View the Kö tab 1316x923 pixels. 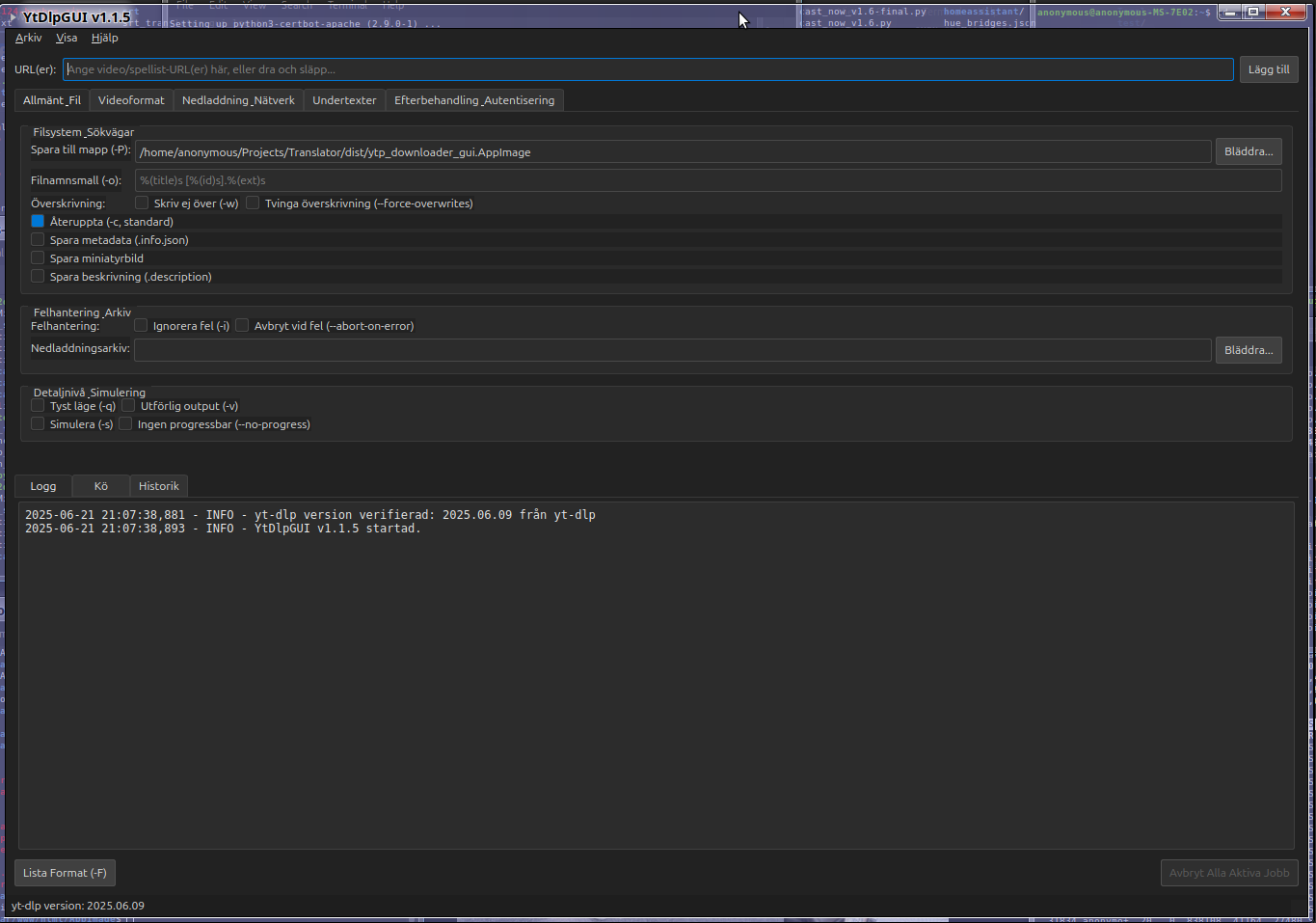click(99, 485)
